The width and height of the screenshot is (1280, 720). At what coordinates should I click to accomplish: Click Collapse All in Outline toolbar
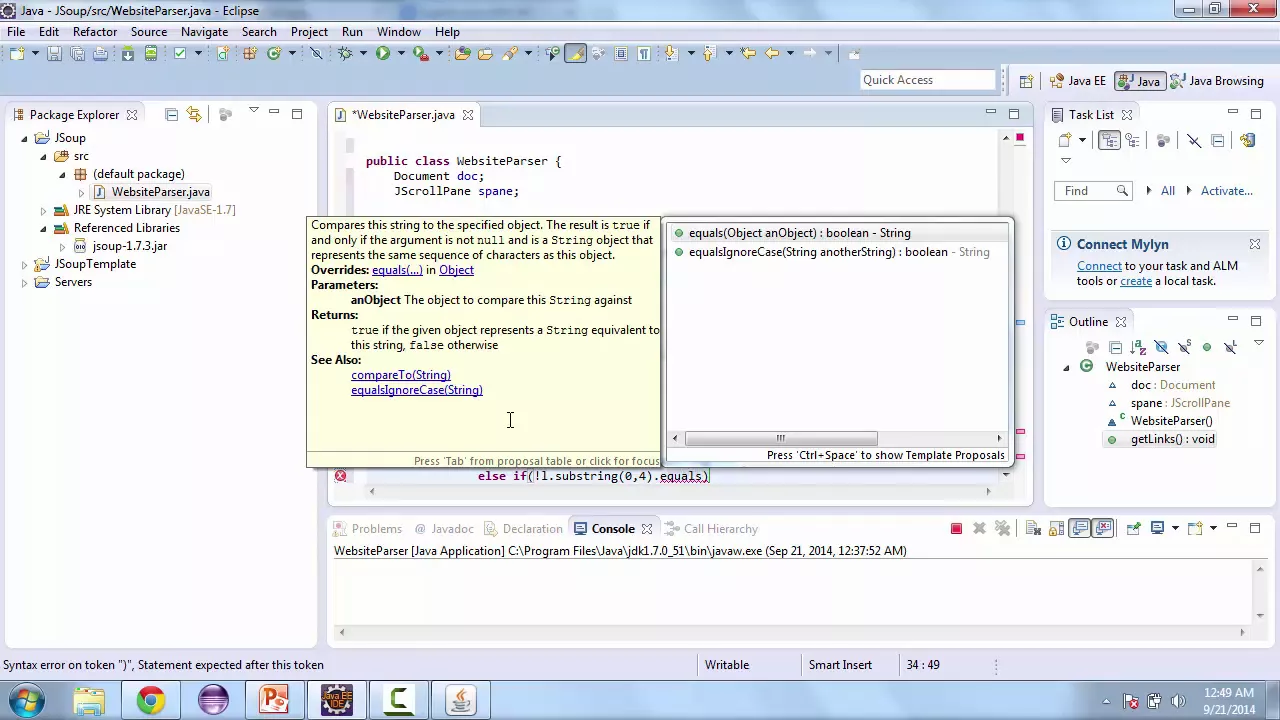(1115, 347)
